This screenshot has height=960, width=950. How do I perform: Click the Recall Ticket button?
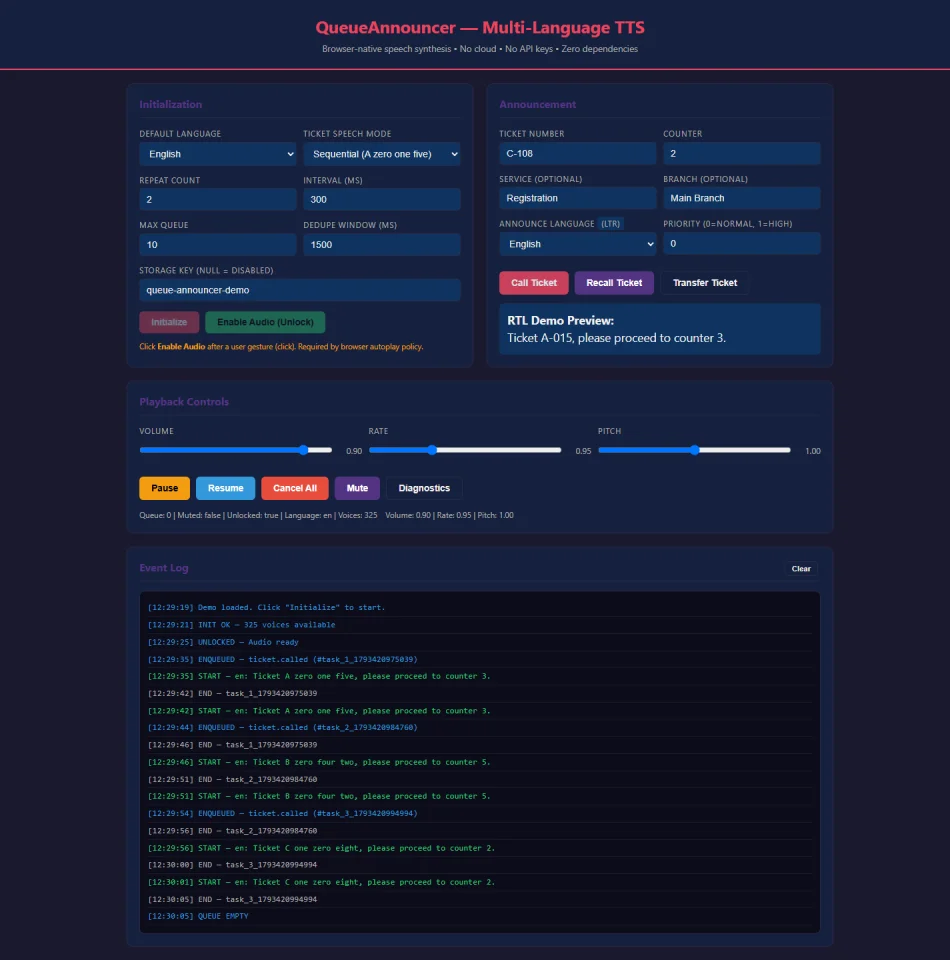tap(614, 283)
